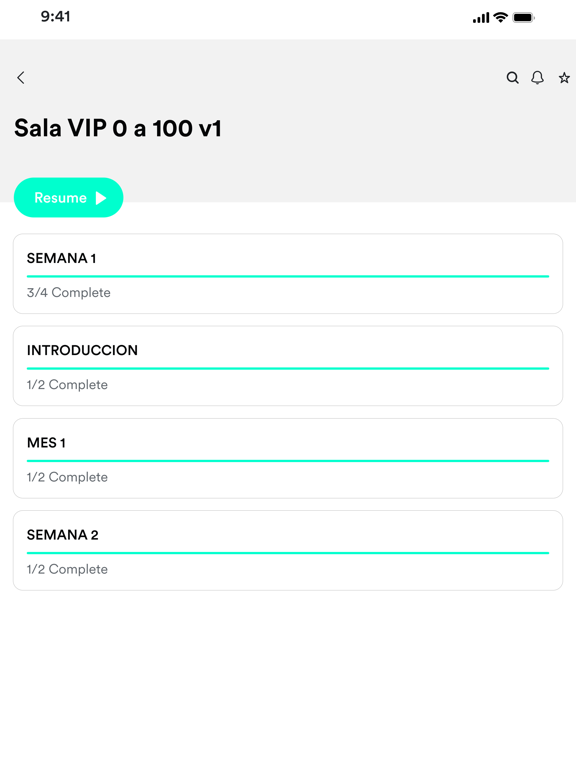Expand the SEMANA 1 section card
The image size is (576, 768).
tap(288, 274)
